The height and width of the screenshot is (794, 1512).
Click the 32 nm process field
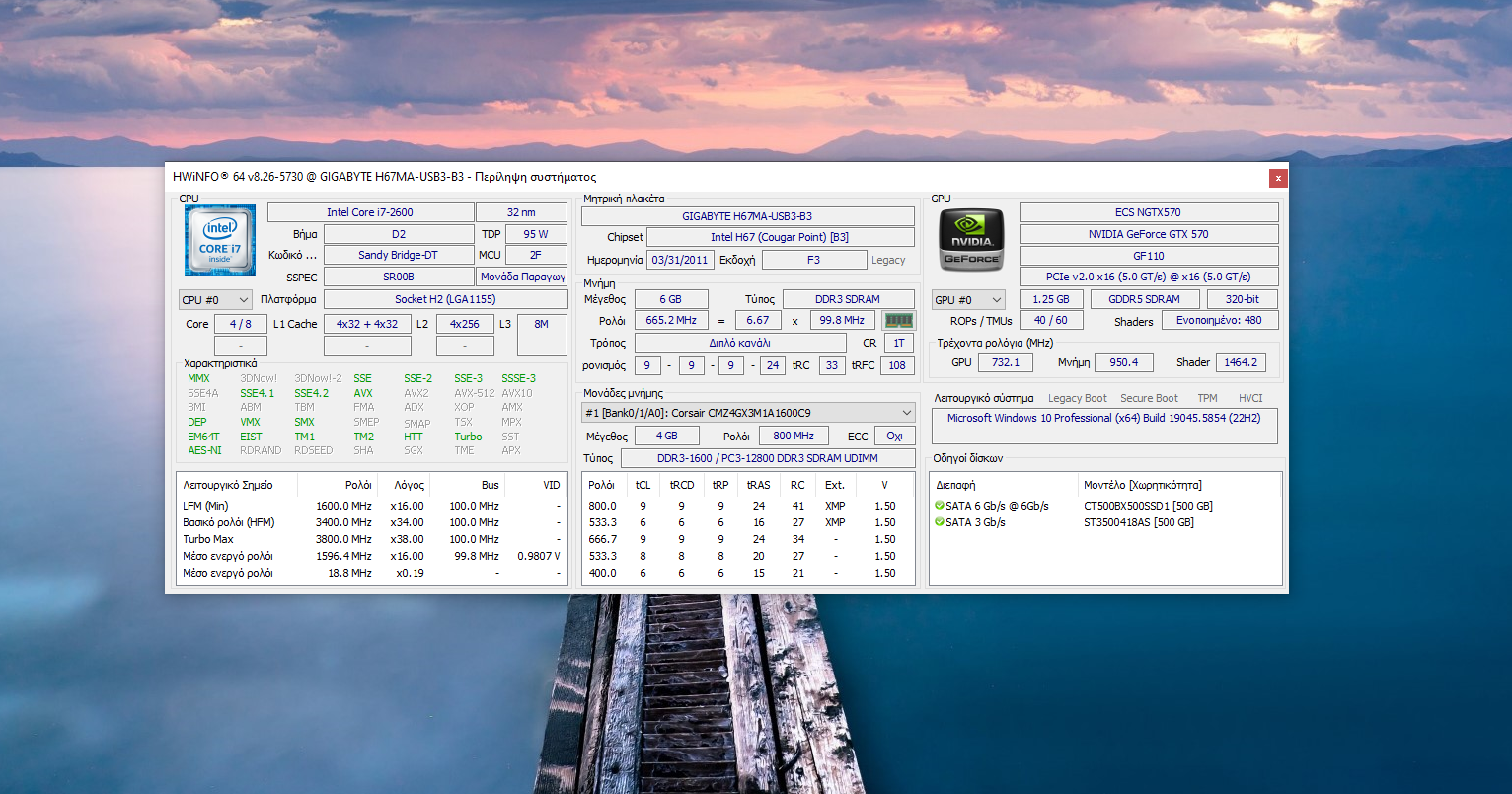[x=521, y=212]
